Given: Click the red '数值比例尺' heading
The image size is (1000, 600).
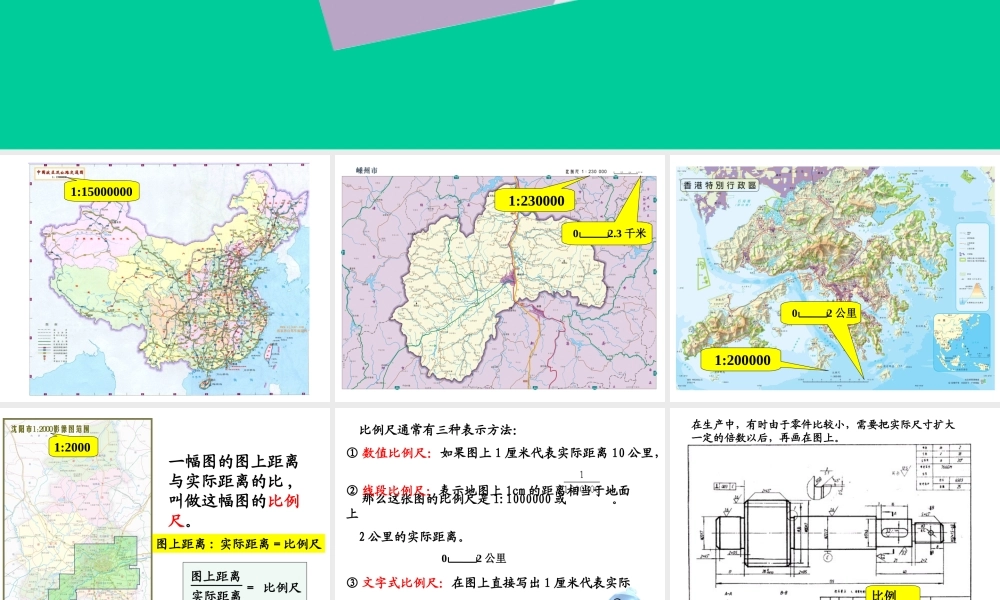Looking at the screenshot, I should [397, 453].
